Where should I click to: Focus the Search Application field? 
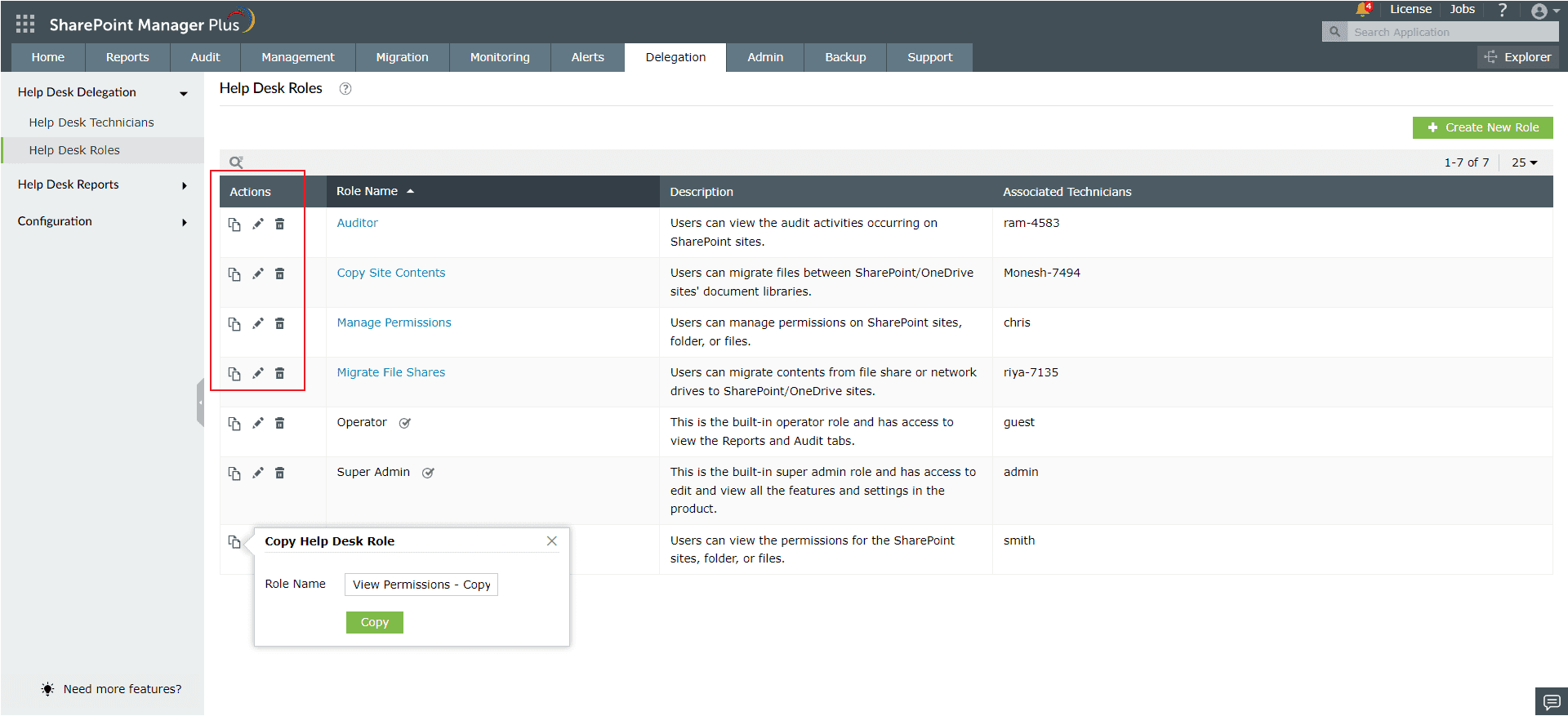tap(1452, 32)
